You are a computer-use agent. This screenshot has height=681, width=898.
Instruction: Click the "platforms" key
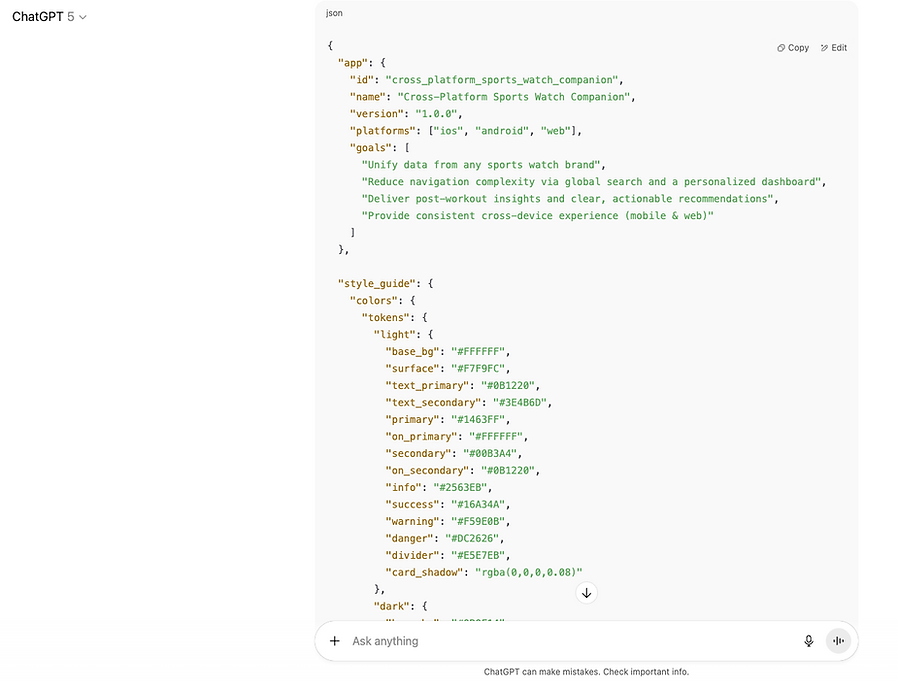[x=382, y=131]
